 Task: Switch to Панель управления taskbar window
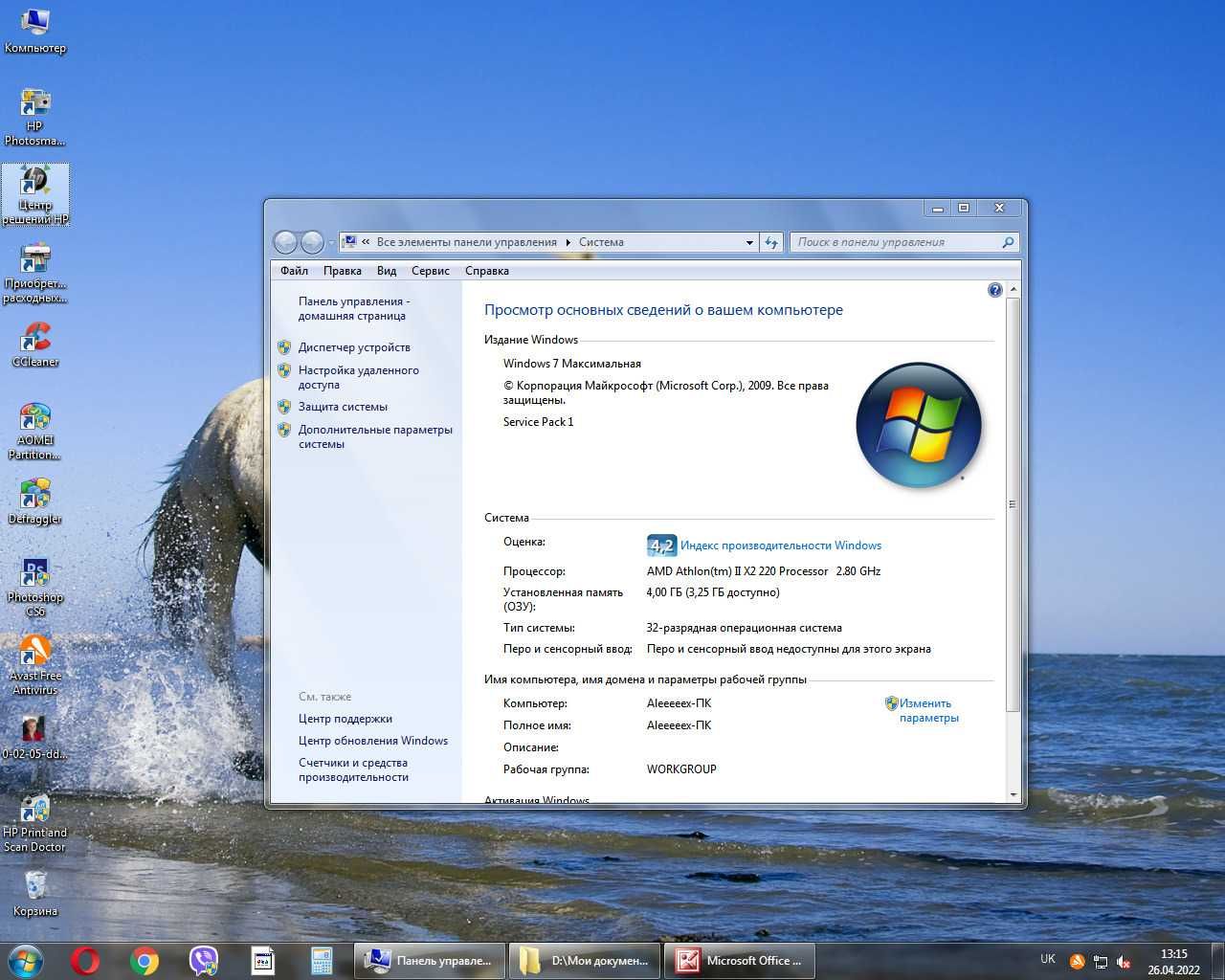point(430,961)
